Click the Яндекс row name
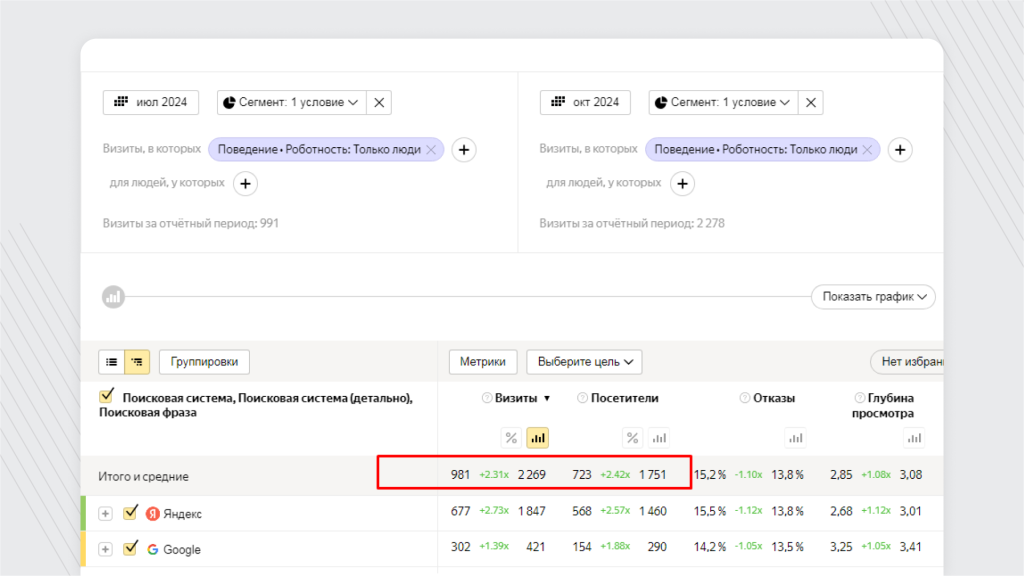The image size is (1024, 576). click(x=182, y=514)
